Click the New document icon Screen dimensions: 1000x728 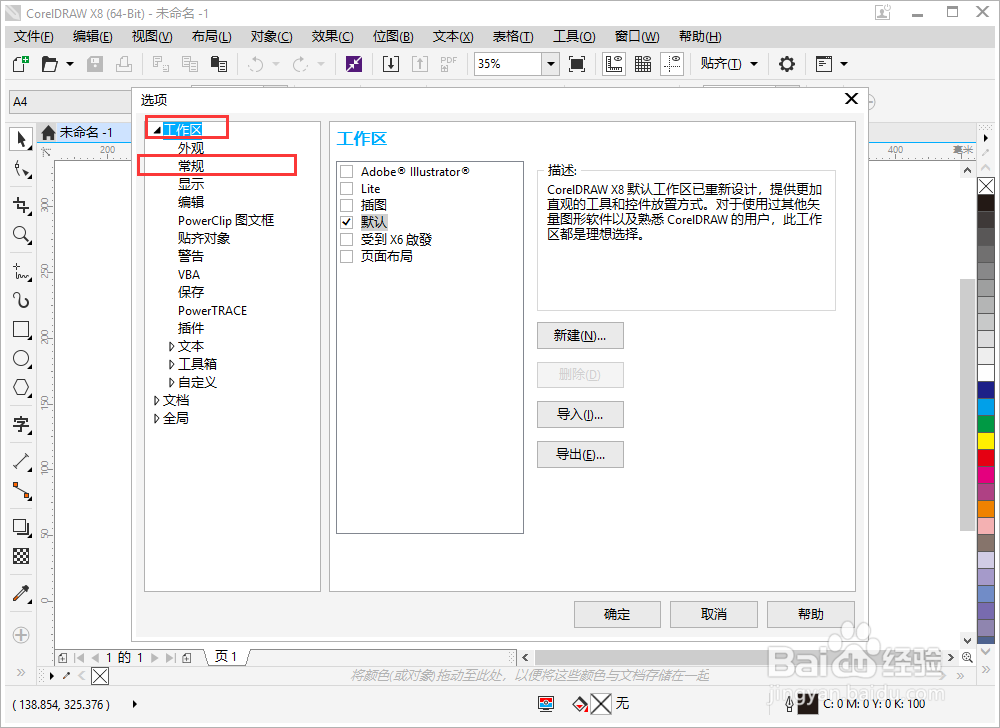[21, 64]
